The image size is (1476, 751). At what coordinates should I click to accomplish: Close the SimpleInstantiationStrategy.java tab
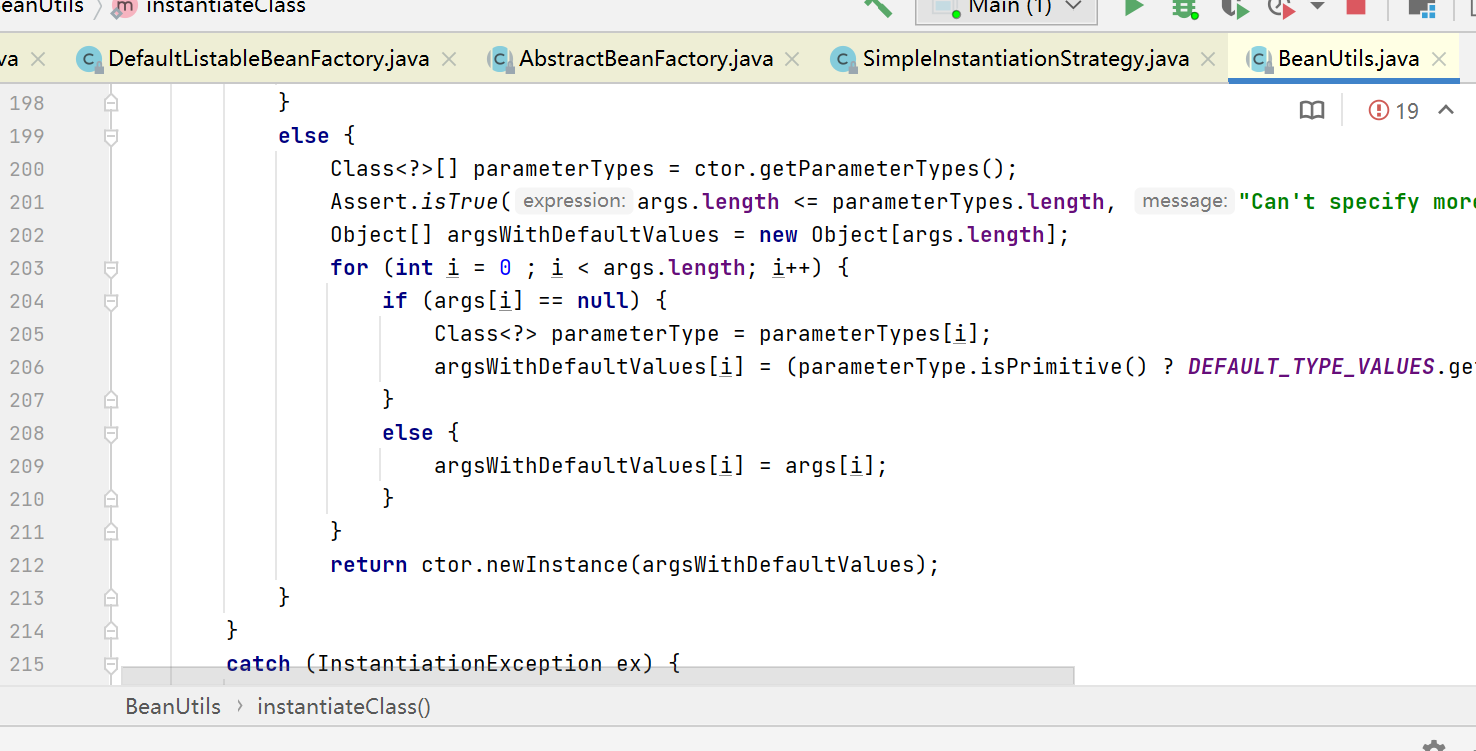(x=1208, y=60)
